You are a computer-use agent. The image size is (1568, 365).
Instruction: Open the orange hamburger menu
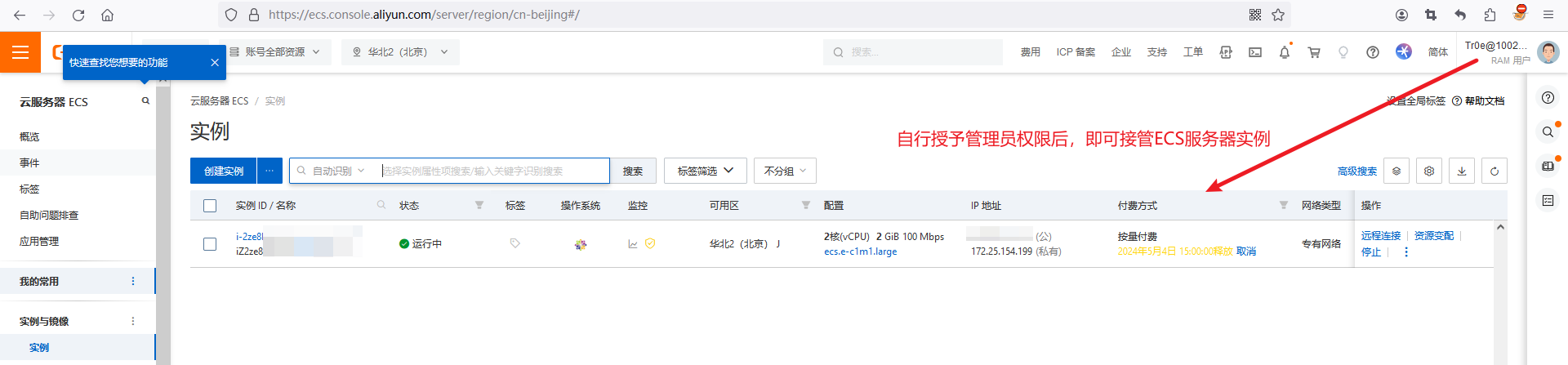tap(20, 52)
